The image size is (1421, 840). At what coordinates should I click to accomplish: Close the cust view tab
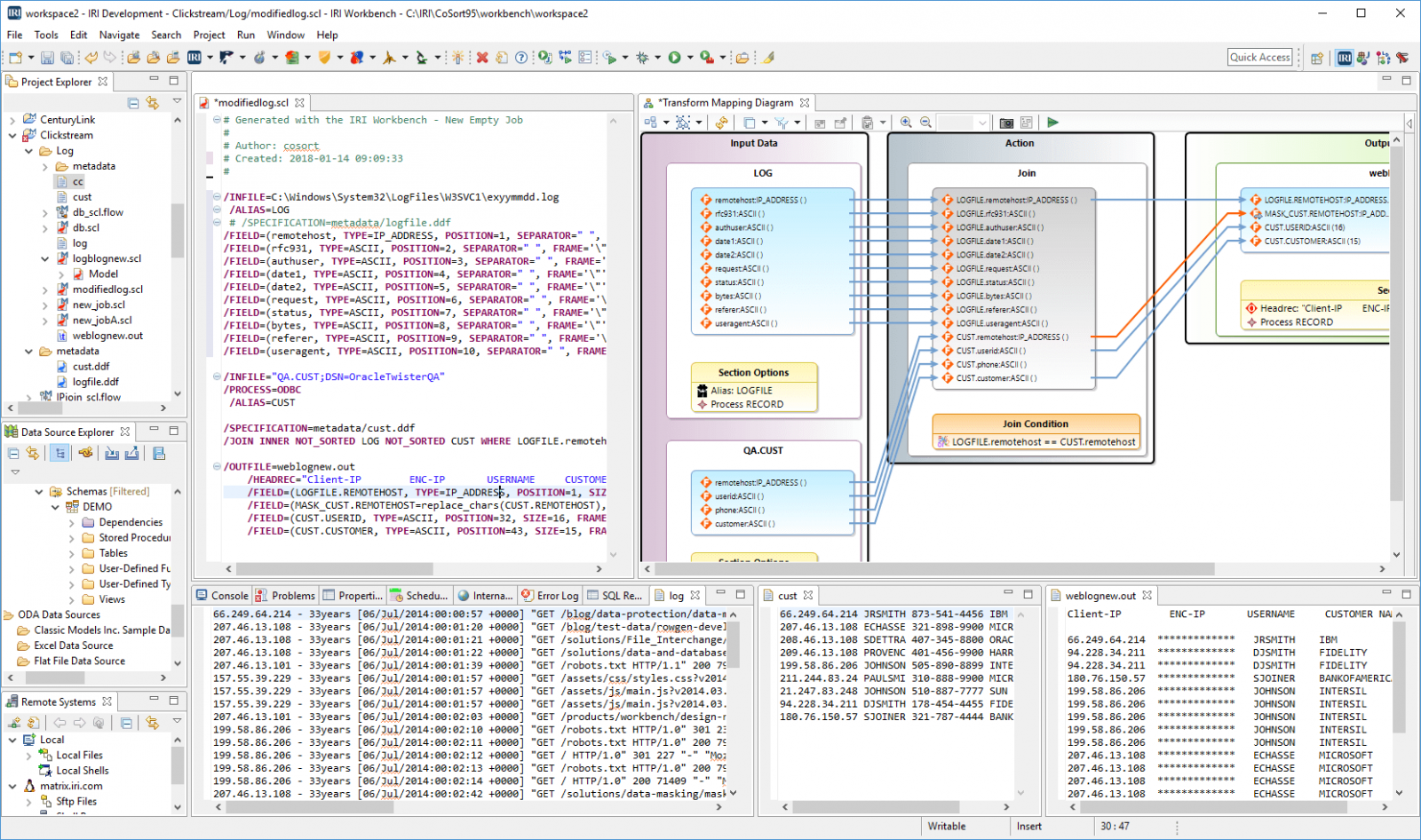(808, 596)
